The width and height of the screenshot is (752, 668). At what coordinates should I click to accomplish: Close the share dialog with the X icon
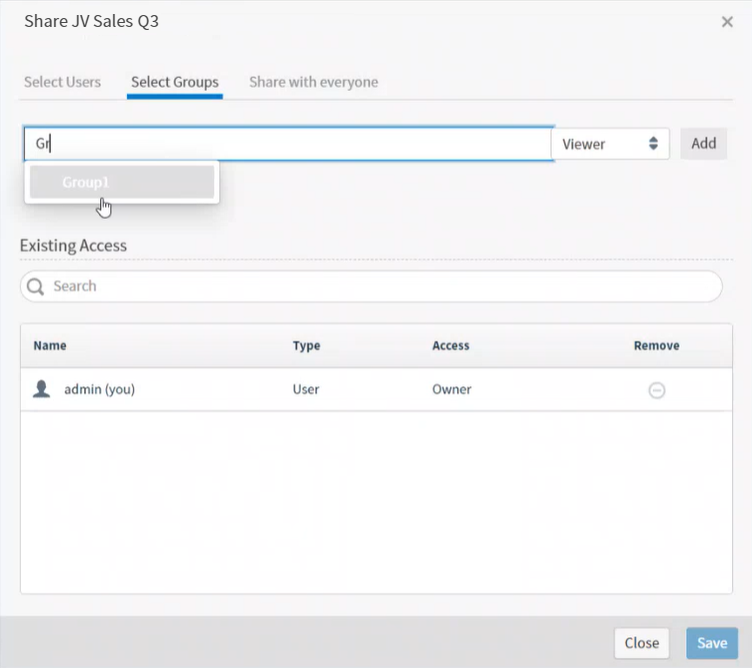(727, 22)
